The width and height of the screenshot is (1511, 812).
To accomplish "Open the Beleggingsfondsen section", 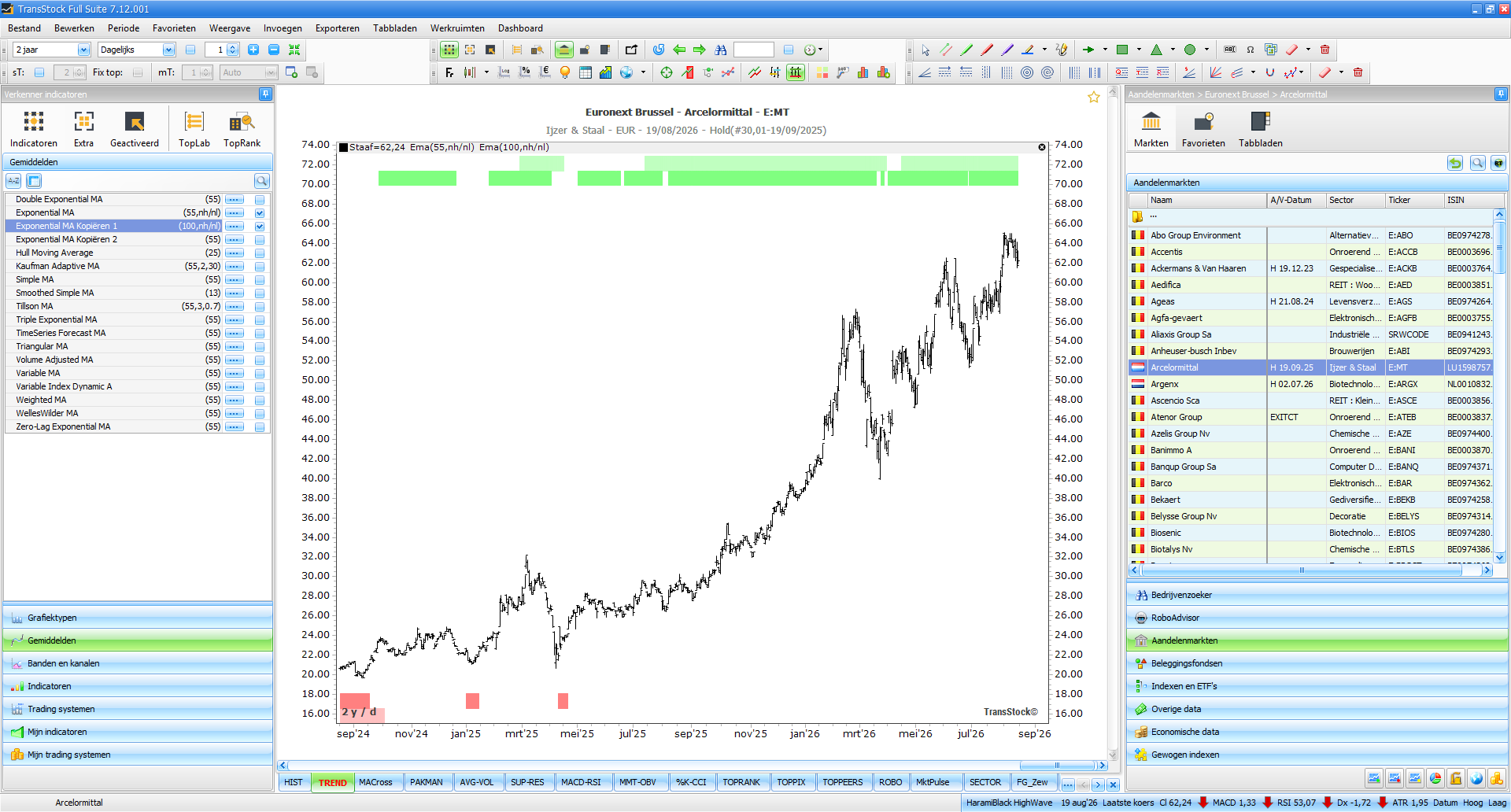I will click(1317, 663).
